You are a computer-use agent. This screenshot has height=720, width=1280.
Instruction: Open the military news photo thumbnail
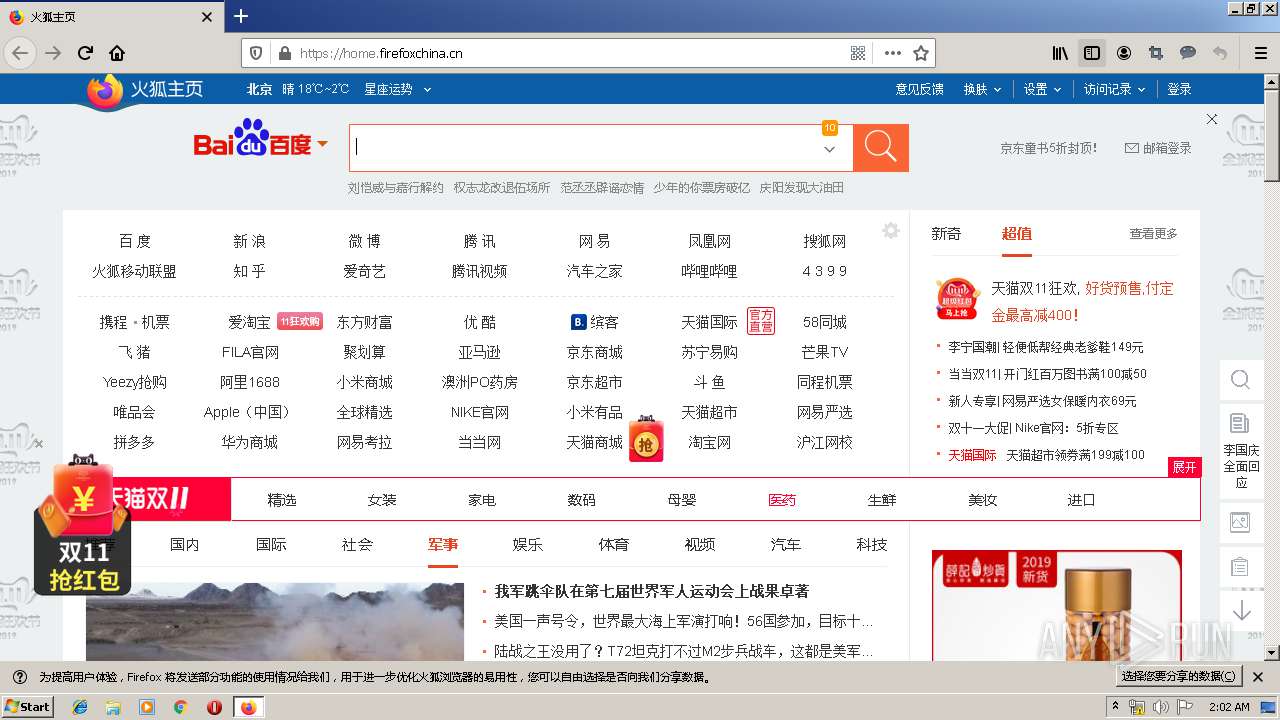pos(275,621)
